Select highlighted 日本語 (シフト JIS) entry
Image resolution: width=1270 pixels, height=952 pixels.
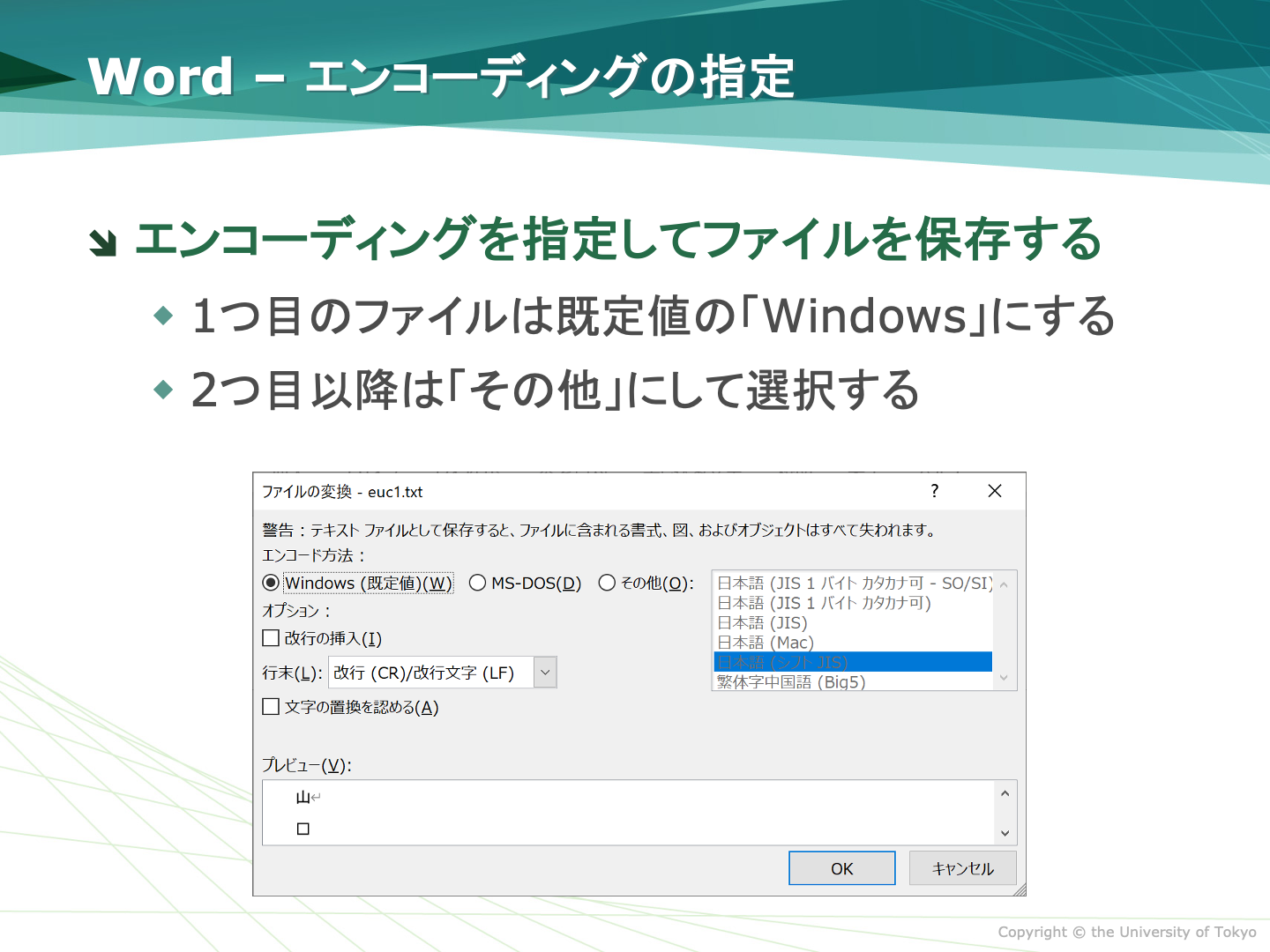[x=853, y=662]
